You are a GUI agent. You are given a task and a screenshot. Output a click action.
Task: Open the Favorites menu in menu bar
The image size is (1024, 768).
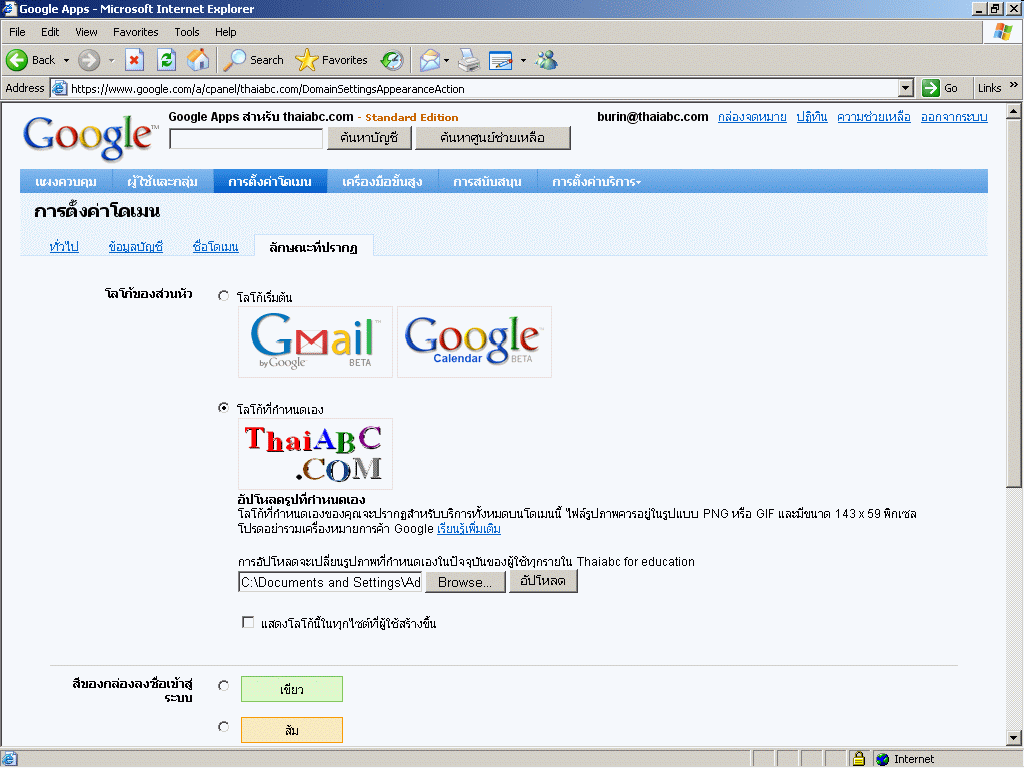135,32
